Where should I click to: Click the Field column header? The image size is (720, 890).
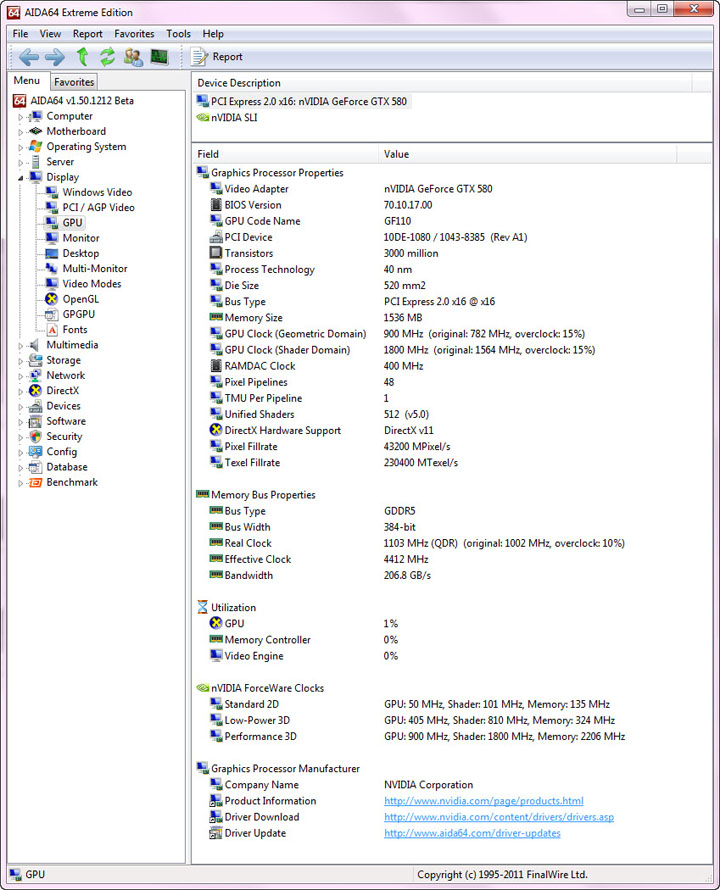(x=286, y=154)
